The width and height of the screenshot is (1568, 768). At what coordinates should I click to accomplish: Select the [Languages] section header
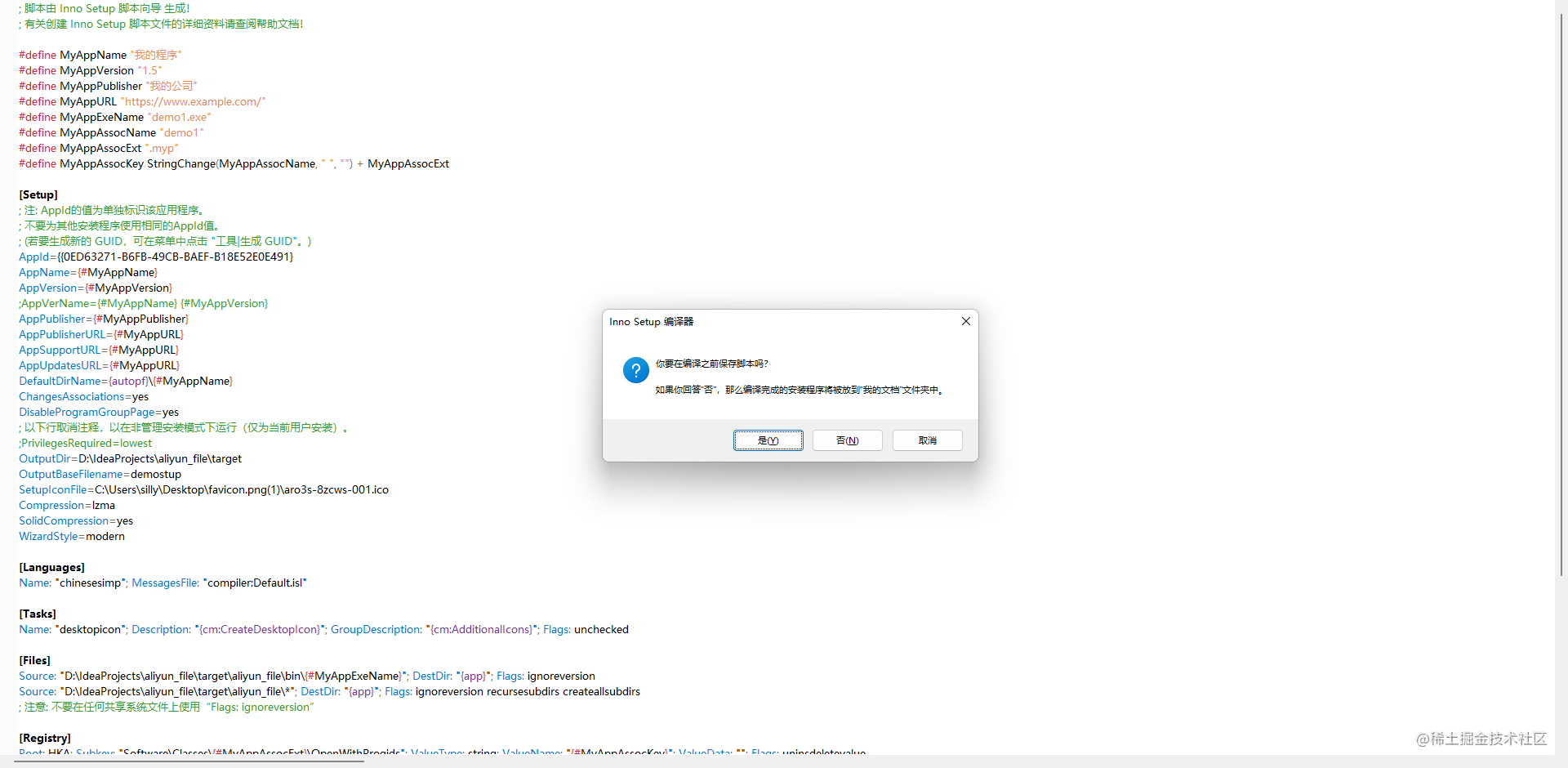tap(51, 567)
